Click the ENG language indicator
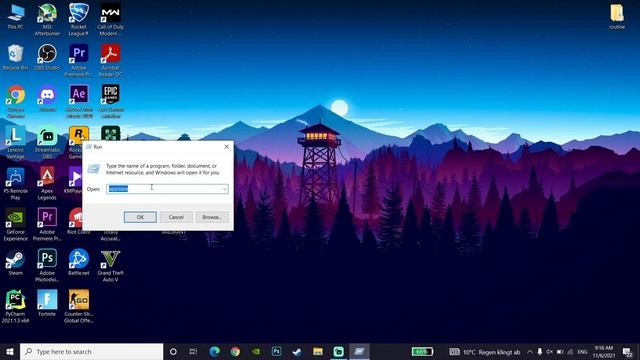640x360 pixels. click(582, 352)
